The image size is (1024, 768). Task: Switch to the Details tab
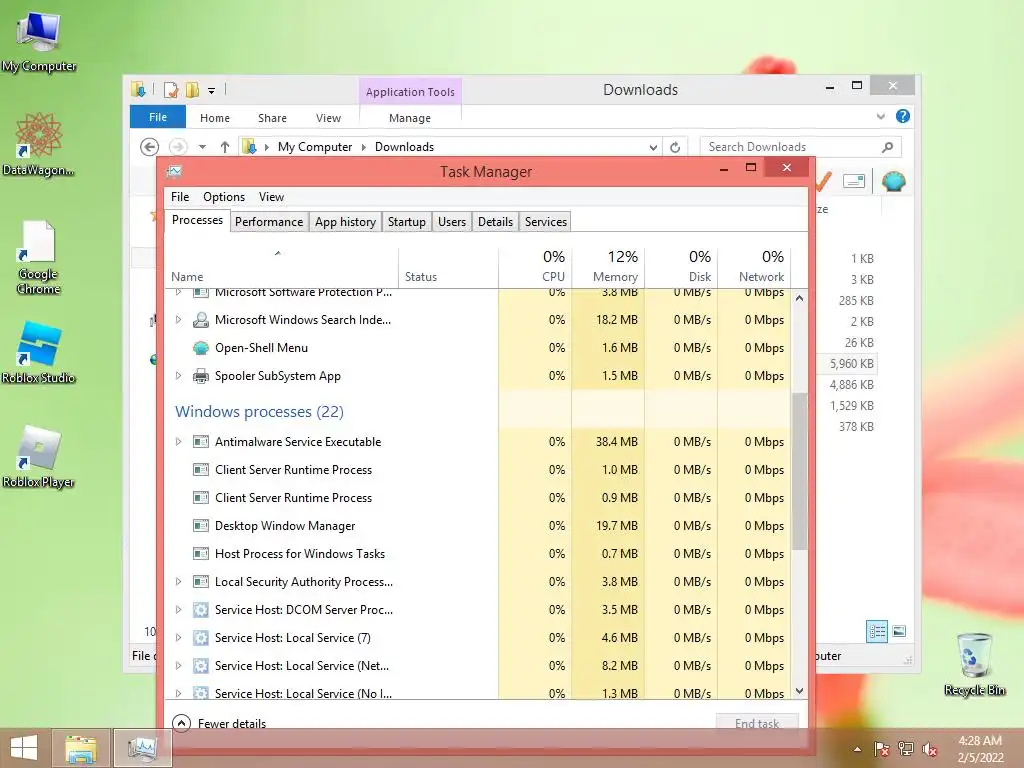495,221
